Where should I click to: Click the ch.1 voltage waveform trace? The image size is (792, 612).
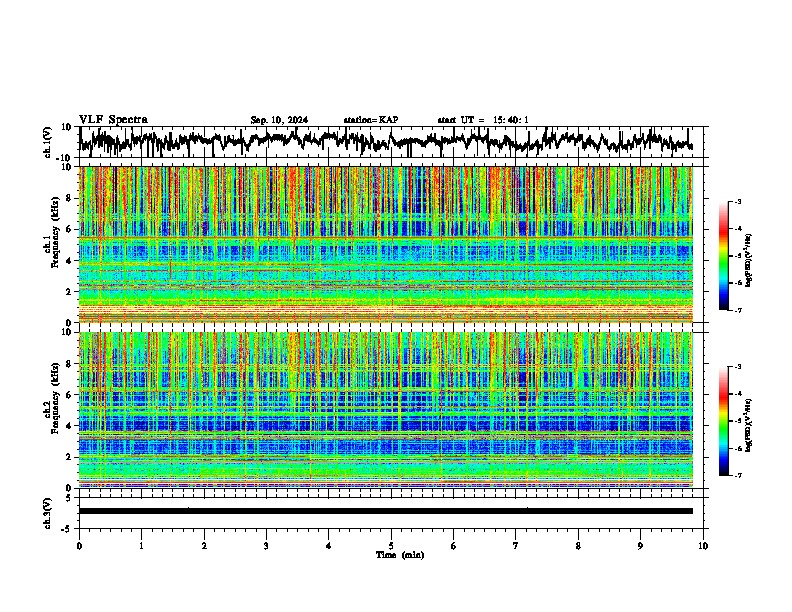pos(386,141)
